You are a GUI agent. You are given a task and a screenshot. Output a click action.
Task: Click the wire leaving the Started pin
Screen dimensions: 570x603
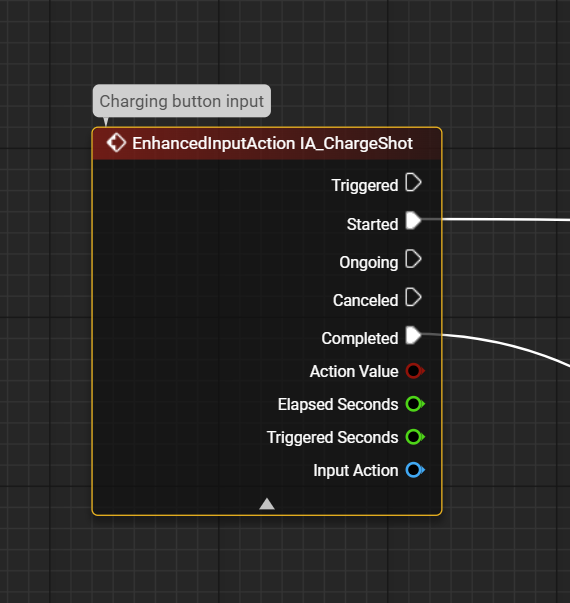[x=500, y=220]
